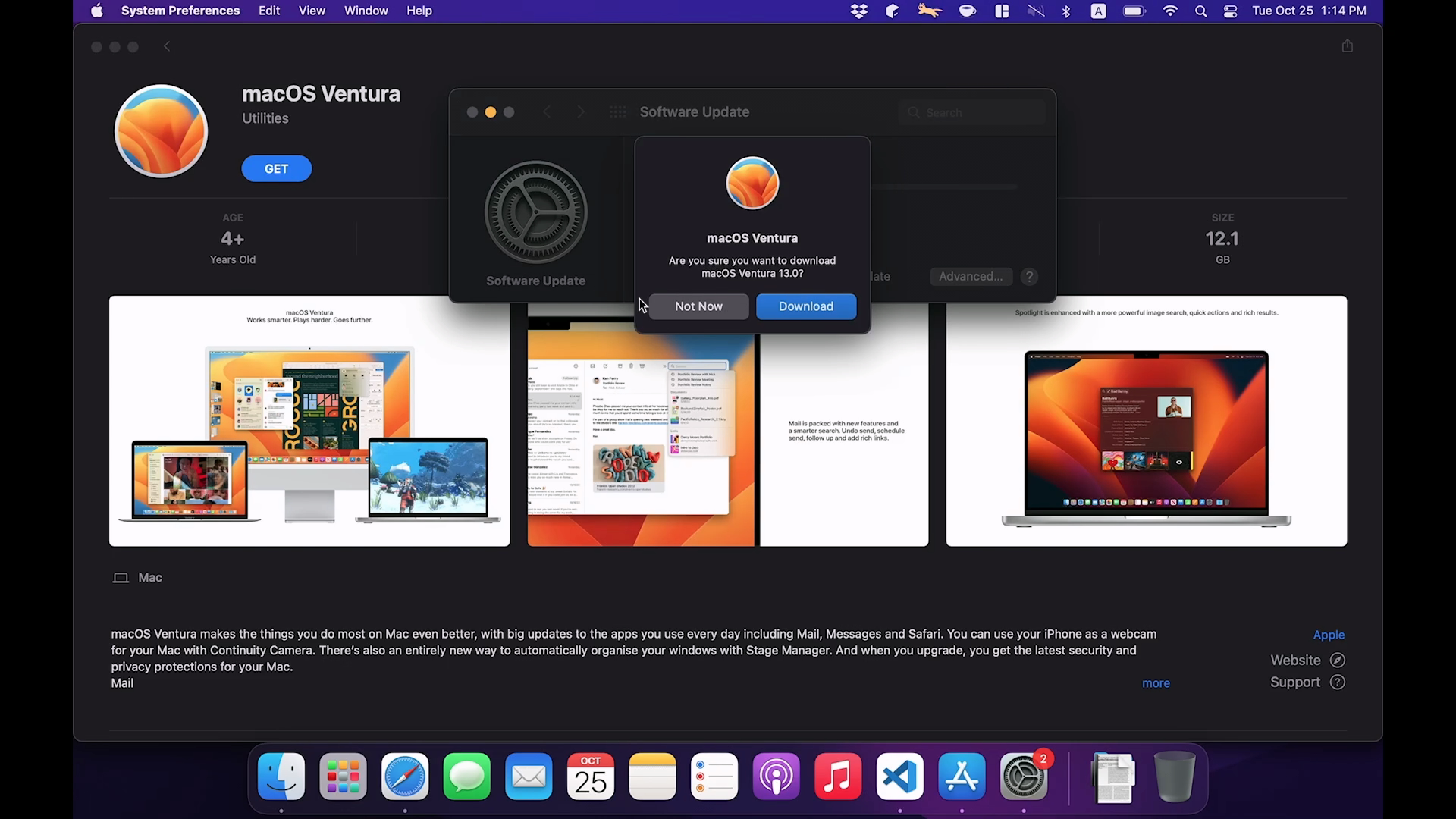Open the documents stack in the Dock
1456x819 pixels.
tap(1113, 777)
